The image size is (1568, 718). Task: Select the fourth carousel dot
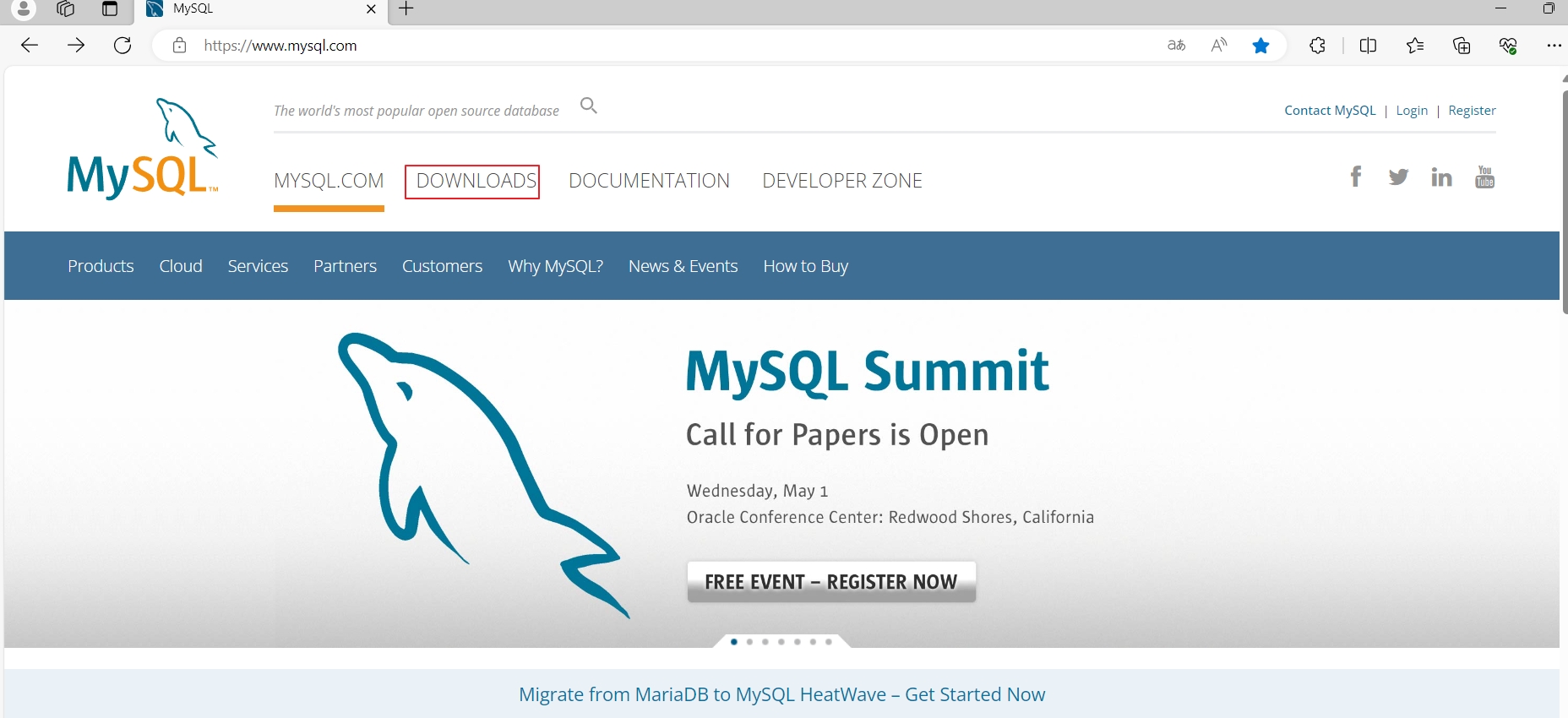point(781,642)
